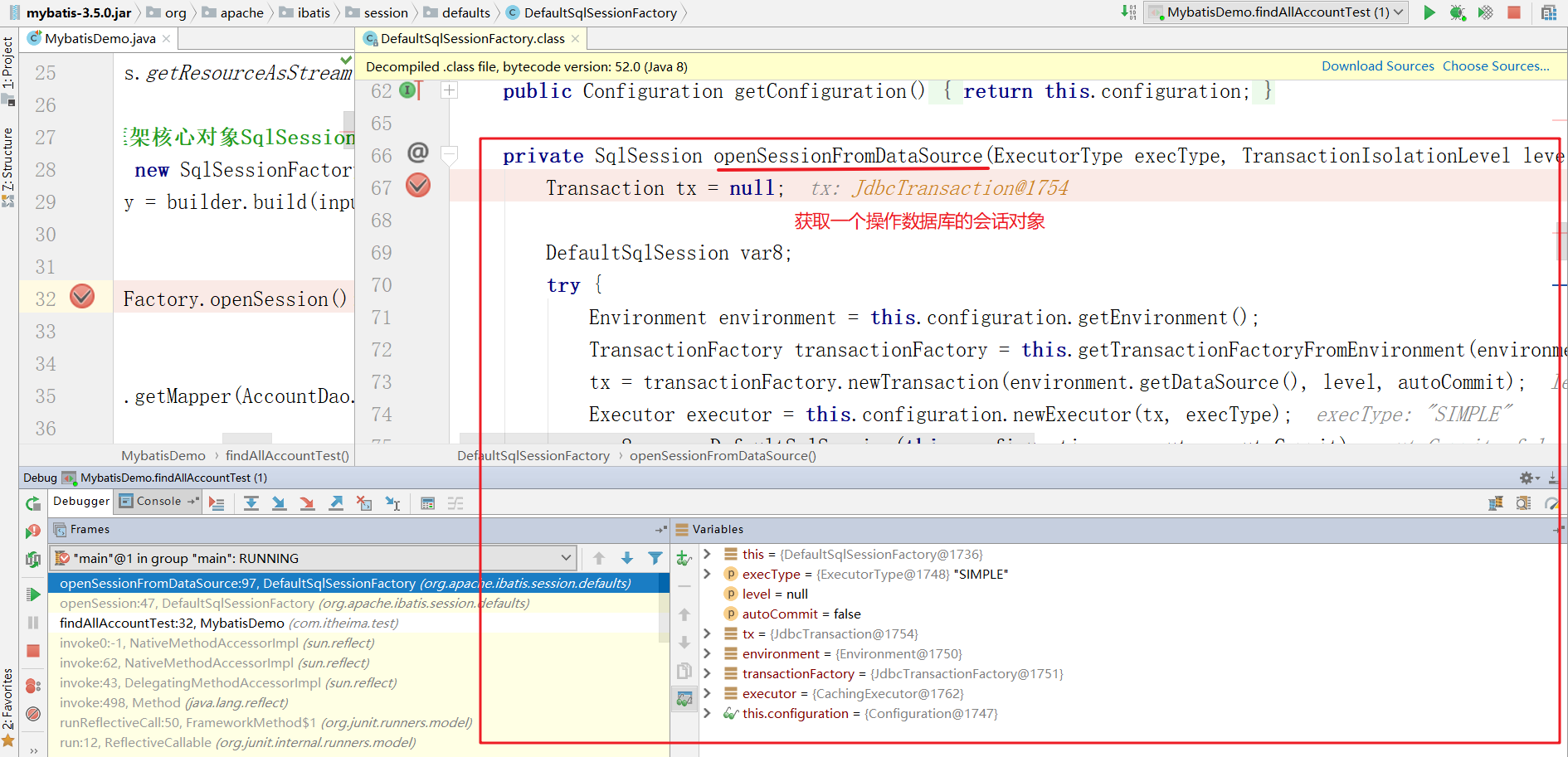Screen dimensions: 1568x757
Task: Run with Coverage from top toolbar
Action: click(1485, 12)
